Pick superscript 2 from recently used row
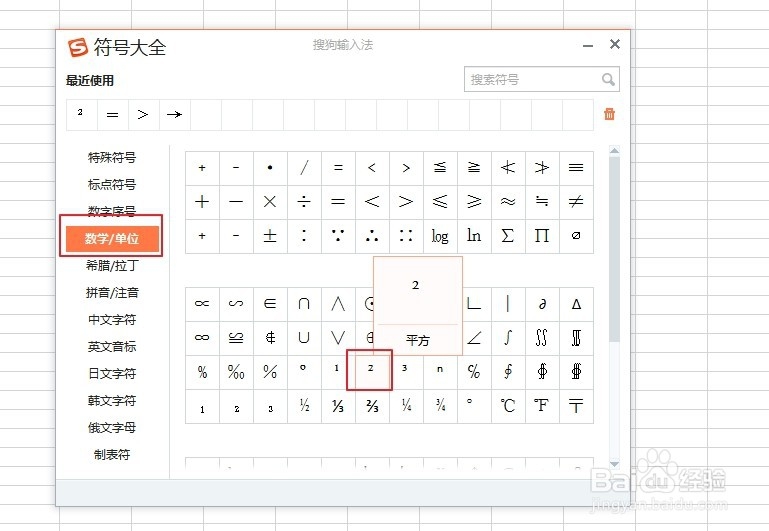The height and width of the screenshot is (531, 769). click(x=81, y=115)
